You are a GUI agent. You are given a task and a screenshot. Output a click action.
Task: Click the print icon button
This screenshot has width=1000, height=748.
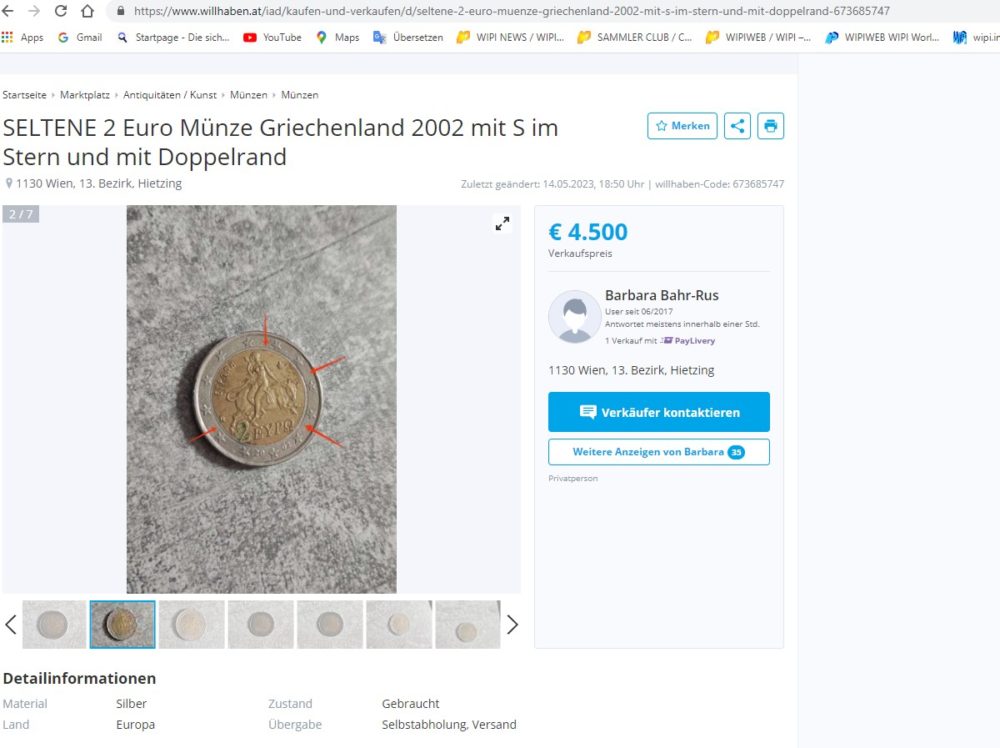pos(770,126)
